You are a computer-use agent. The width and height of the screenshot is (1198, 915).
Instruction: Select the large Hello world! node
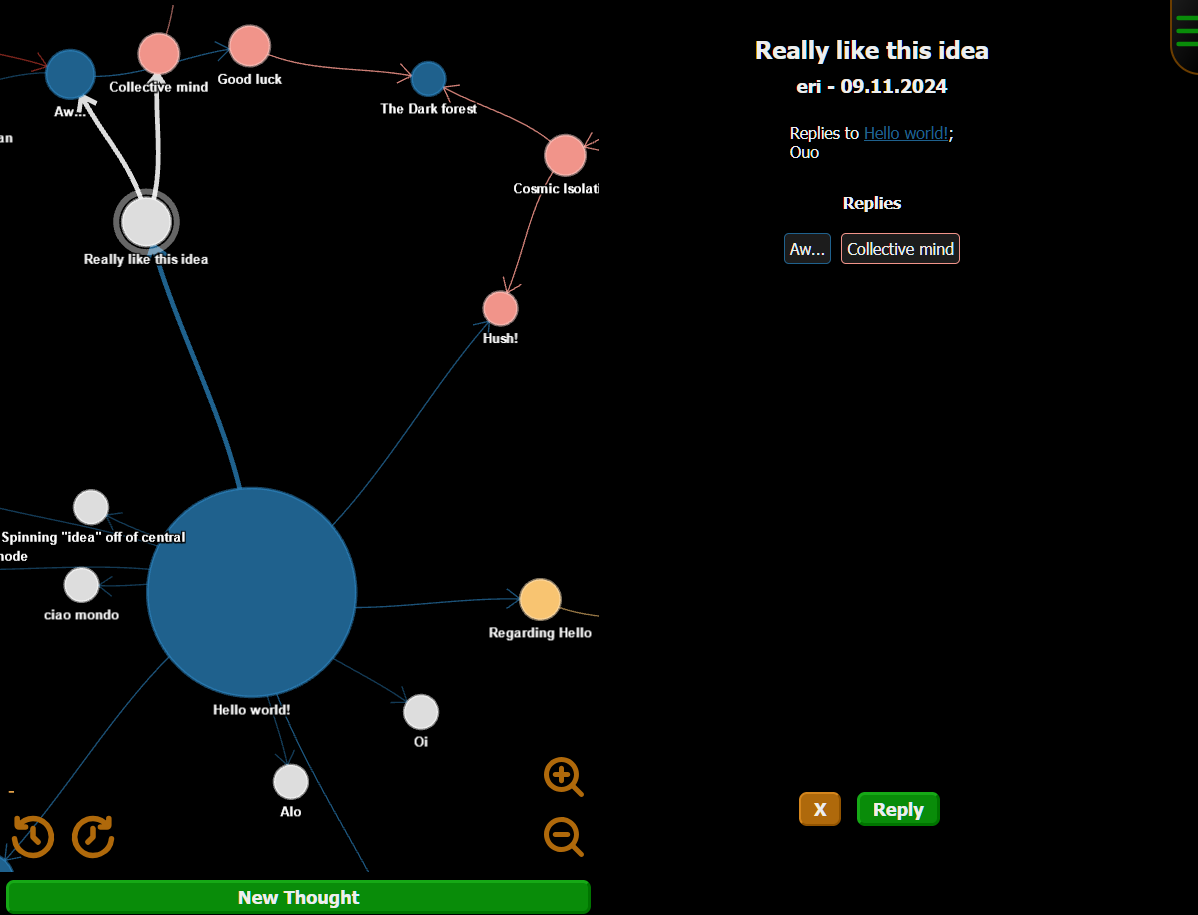click(x=251, y=592)
